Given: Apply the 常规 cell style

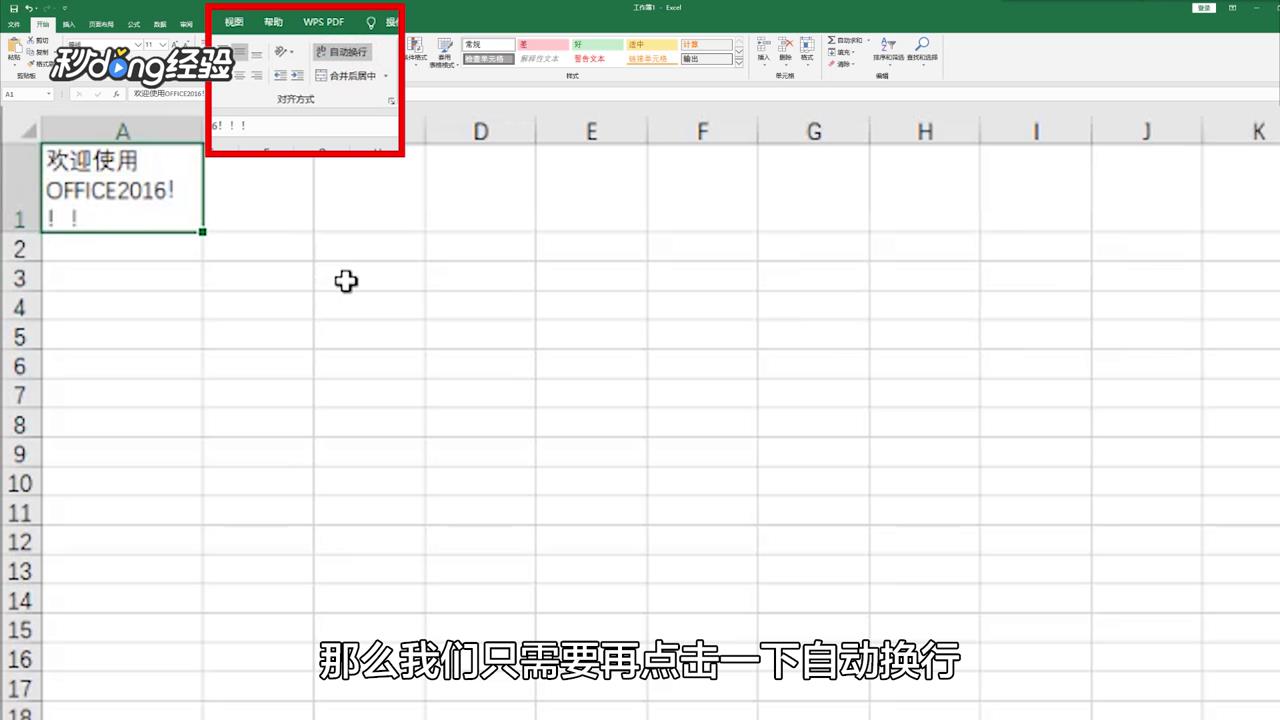Looking at the screenshot, I should [488, 45].
